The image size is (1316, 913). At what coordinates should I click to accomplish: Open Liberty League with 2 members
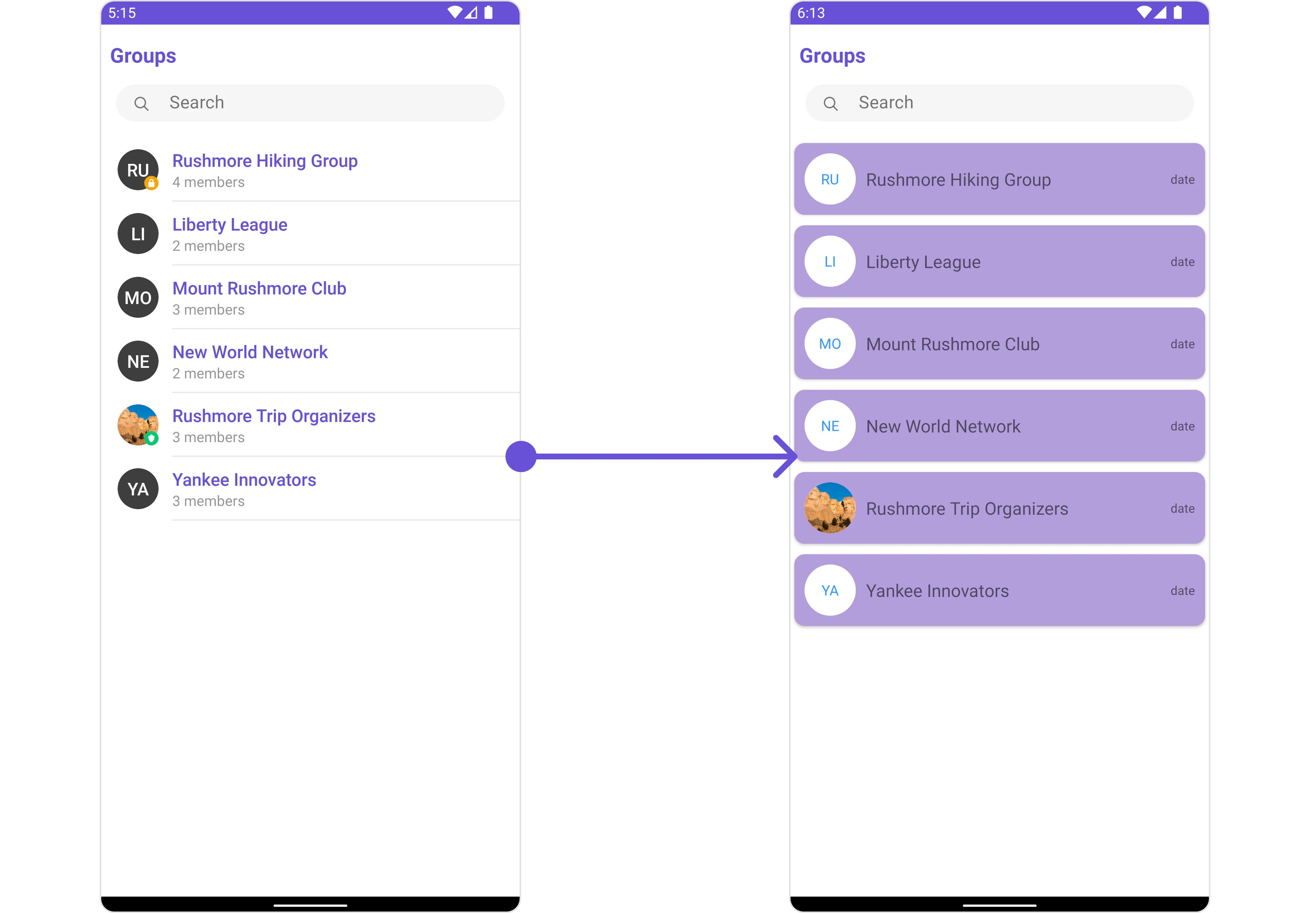(x=318, y=234)
